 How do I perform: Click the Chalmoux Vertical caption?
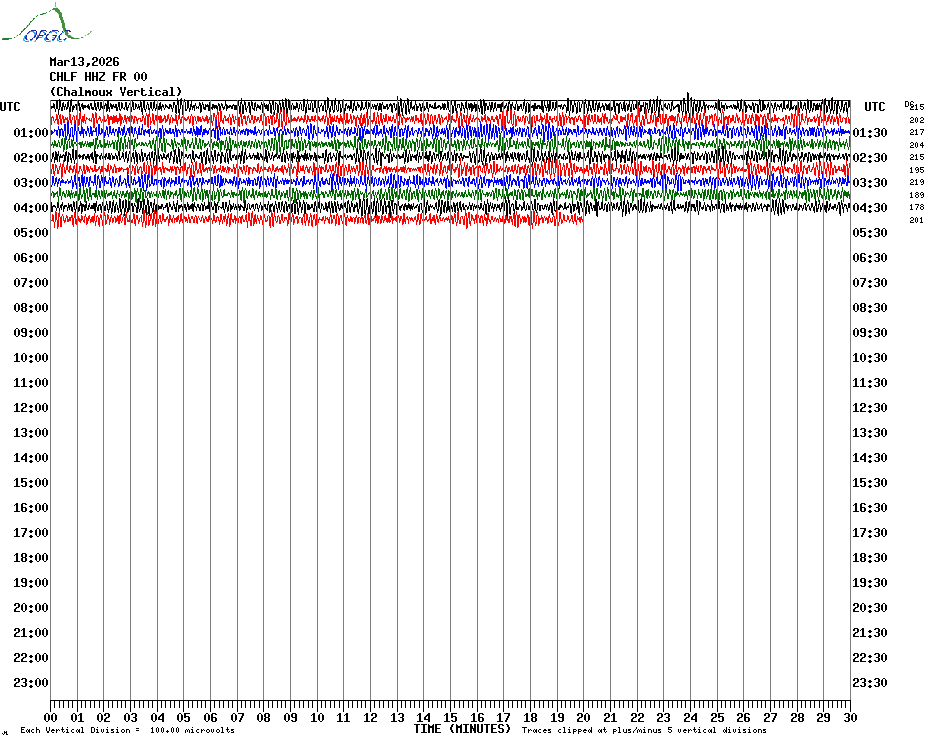[116, 92]
